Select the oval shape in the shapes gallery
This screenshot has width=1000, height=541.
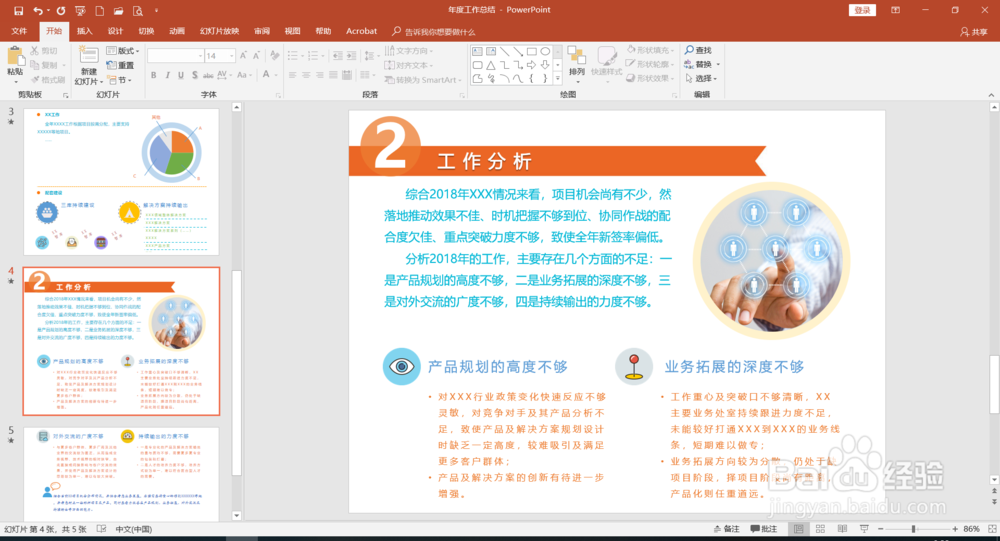(x=545, y=51)
